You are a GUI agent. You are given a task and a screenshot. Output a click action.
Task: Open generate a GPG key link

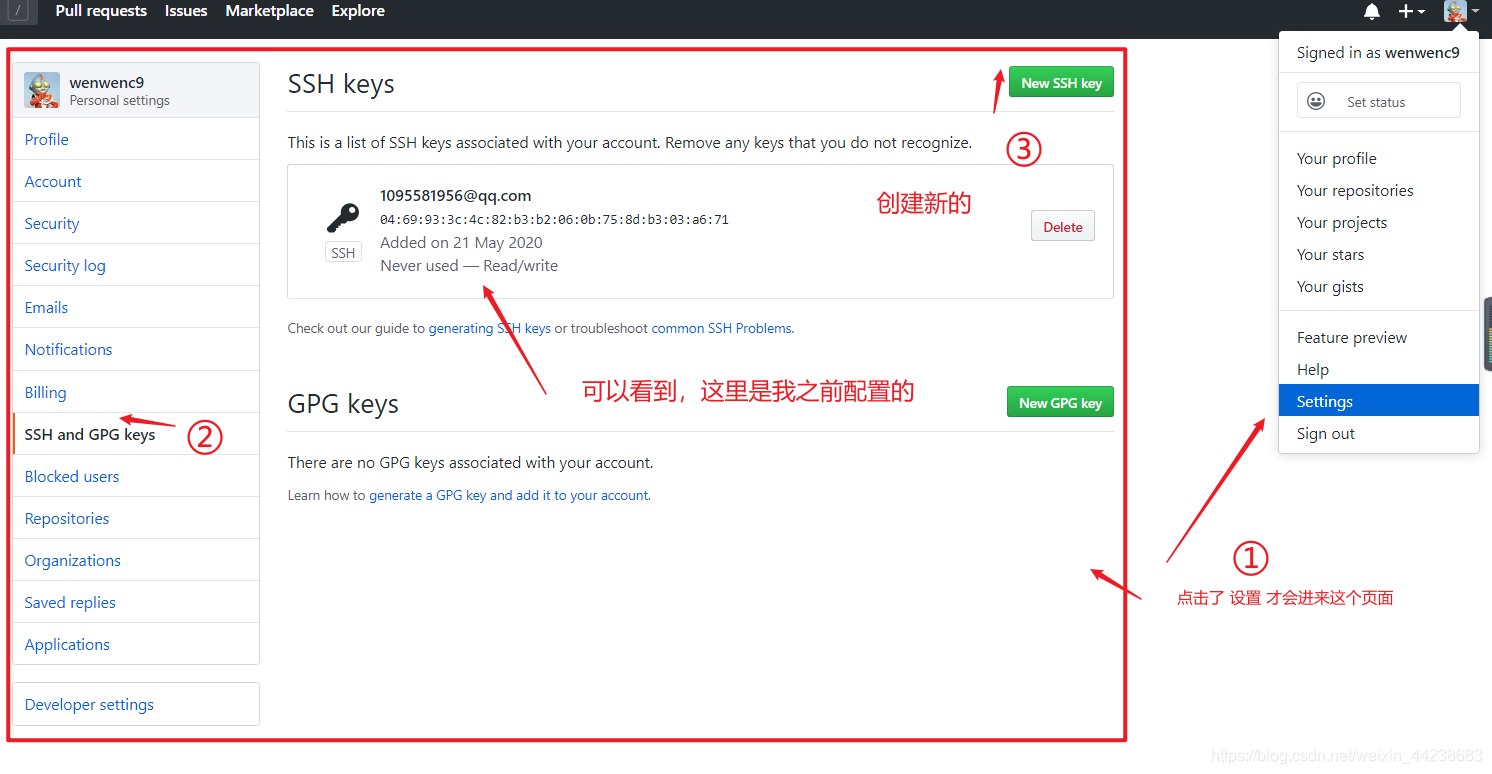[509, 495]
